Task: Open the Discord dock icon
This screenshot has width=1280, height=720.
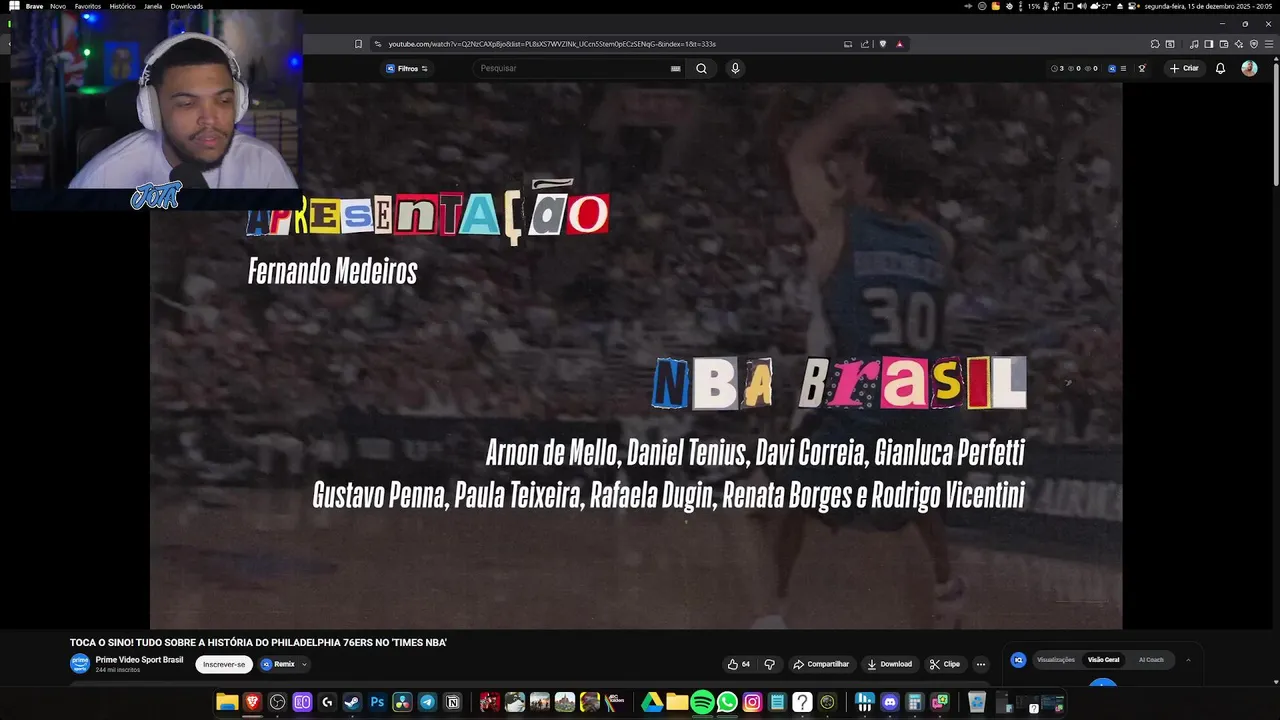Action: coord(890,702)
